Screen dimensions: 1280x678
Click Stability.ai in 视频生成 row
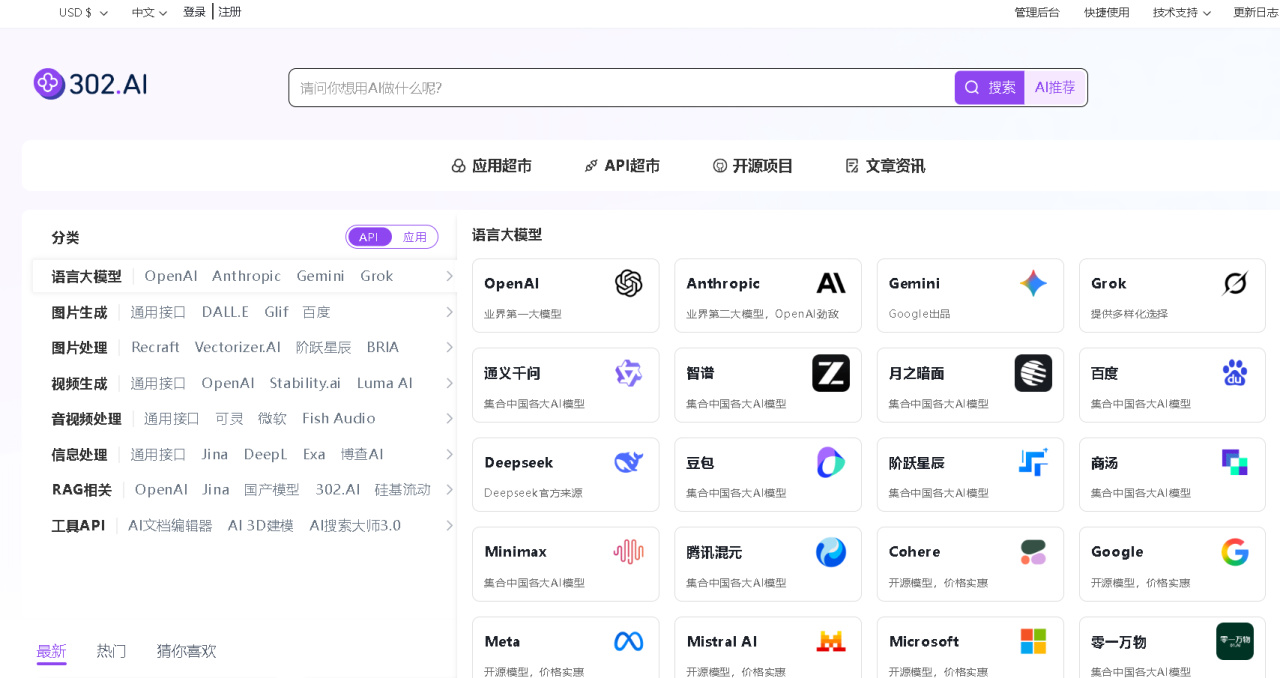coord(305,383)
